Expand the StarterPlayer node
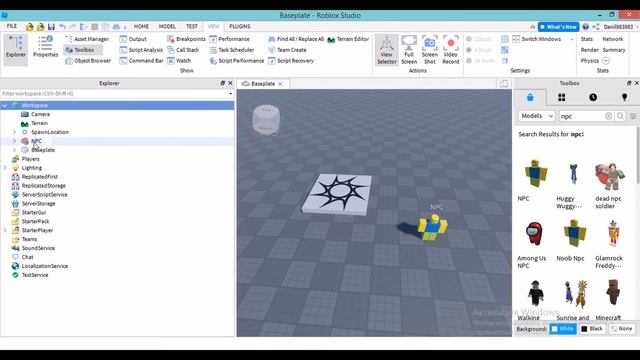 pyautogui.click(x=5, y=230)
